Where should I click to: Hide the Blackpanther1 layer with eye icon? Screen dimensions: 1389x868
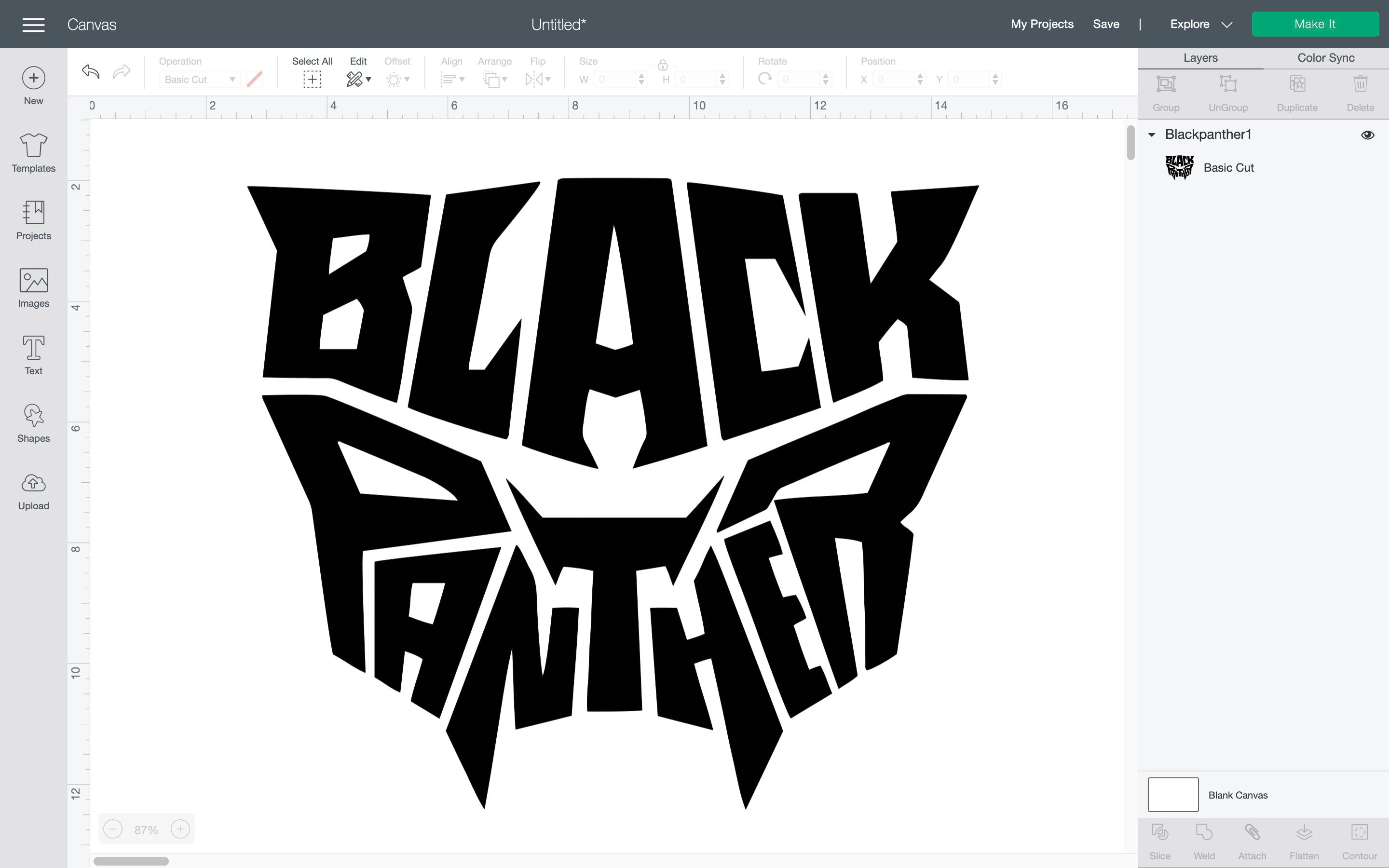(x=1367, y=135)
